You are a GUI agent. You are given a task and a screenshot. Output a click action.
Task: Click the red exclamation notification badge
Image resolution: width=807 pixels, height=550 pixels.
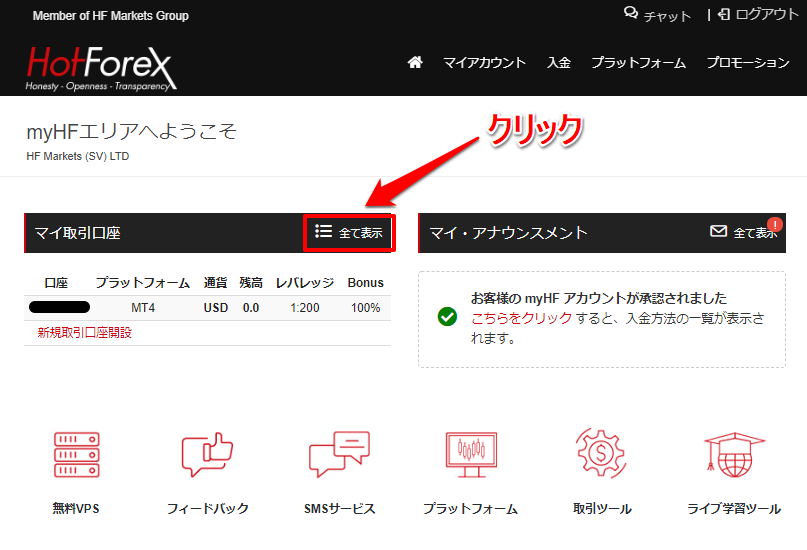point(775,225)
